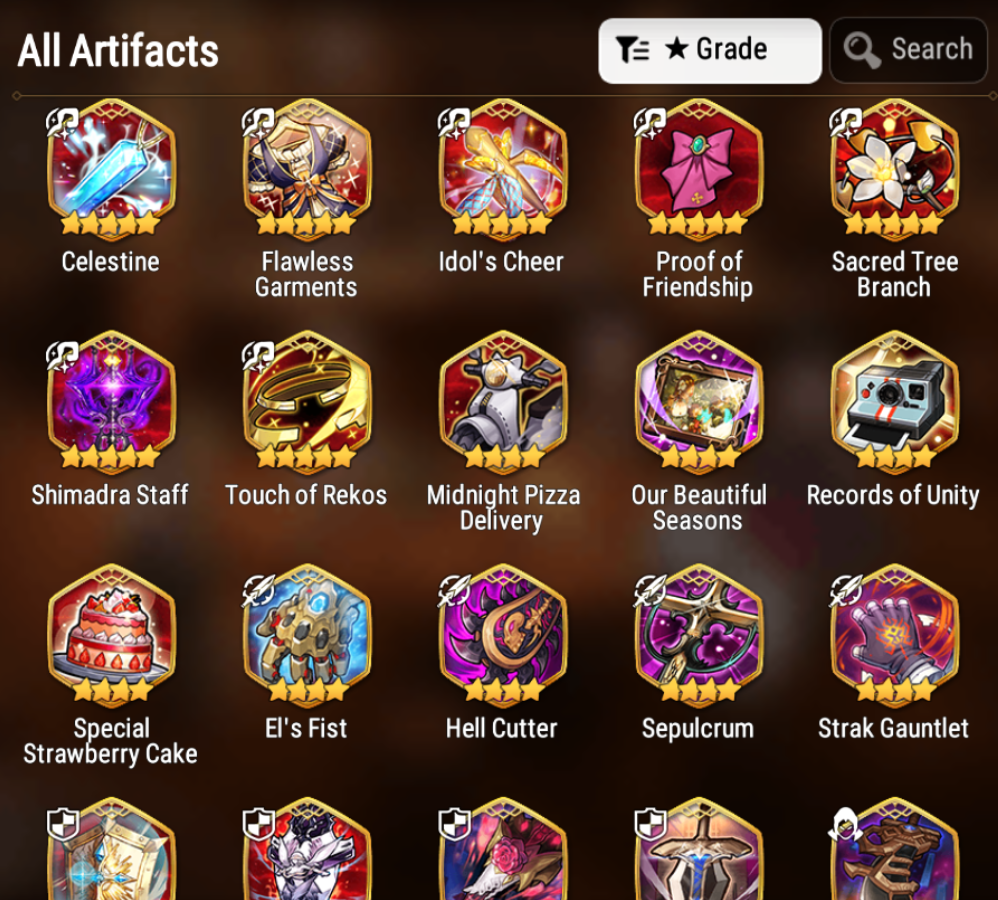Open the Search box for artifacts
This screenshot has width=998, height=900.
[908, 50]
